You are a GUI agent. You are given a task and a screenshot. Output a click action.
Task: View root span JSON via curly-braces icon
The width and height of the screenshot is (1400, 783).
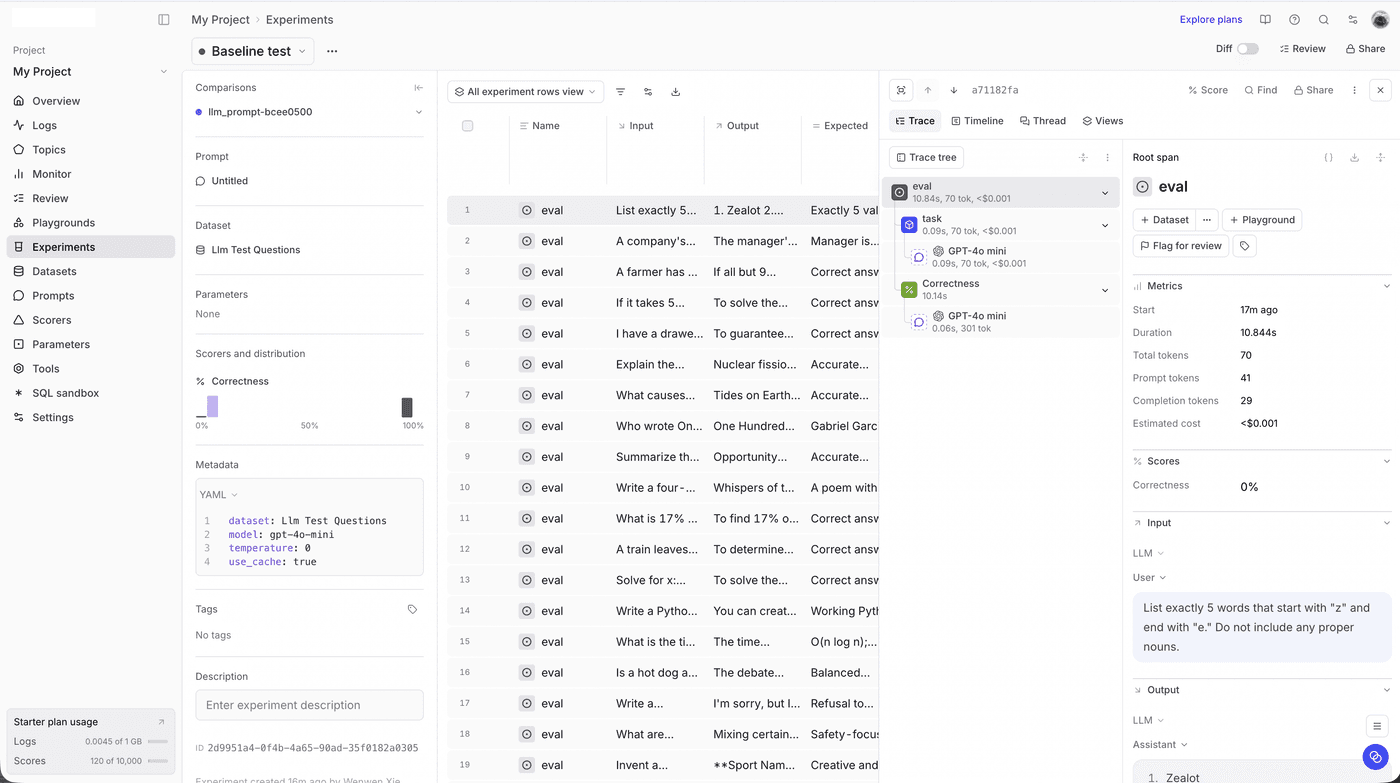1328,157
